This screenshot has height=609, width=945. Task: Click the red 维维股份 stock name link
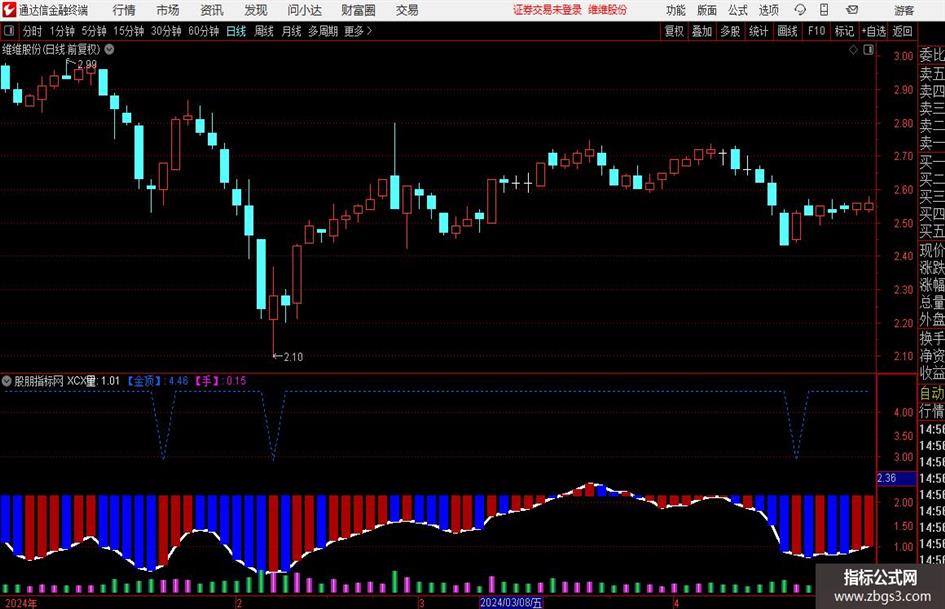coord(608,10)
